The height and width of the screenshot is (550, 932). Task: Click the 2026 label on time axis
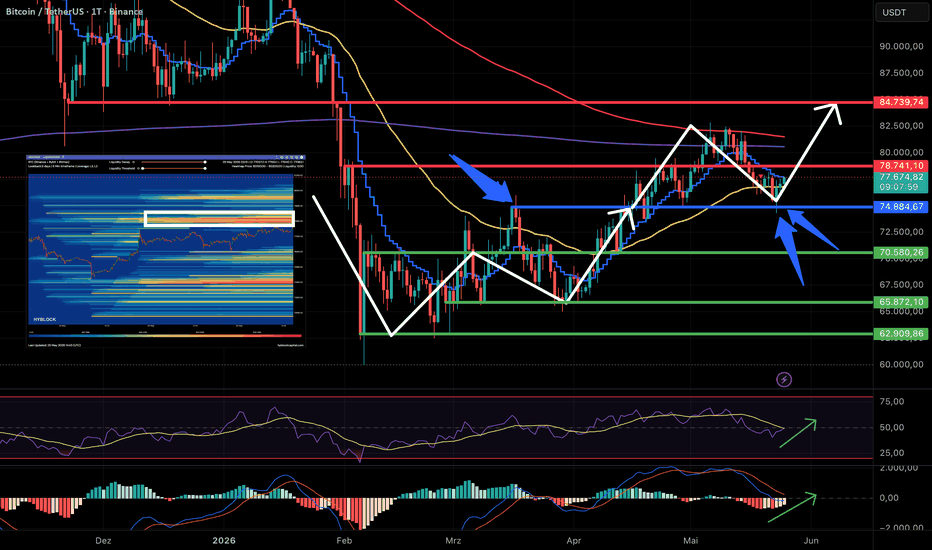(224, 540)
